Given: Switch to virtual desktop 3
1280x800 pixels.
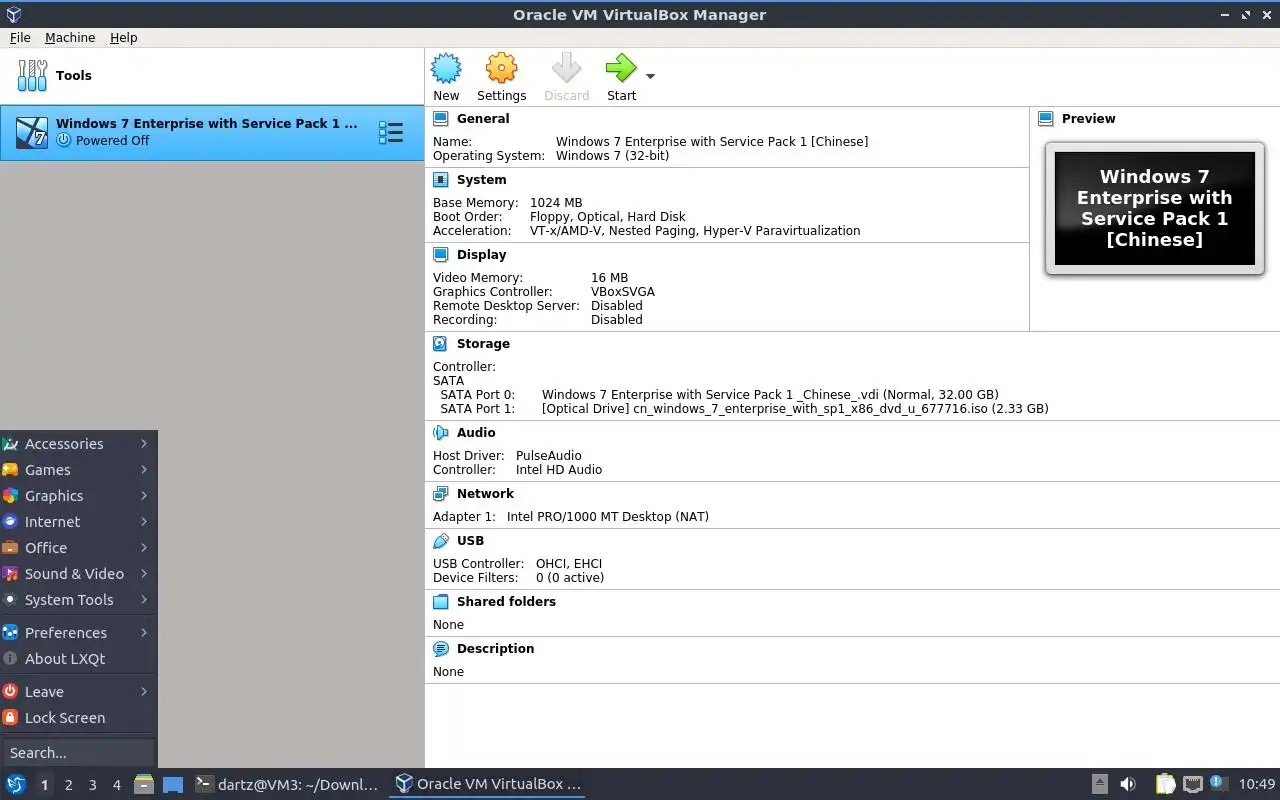Looking at the screenshot, I should pos(92,785).
